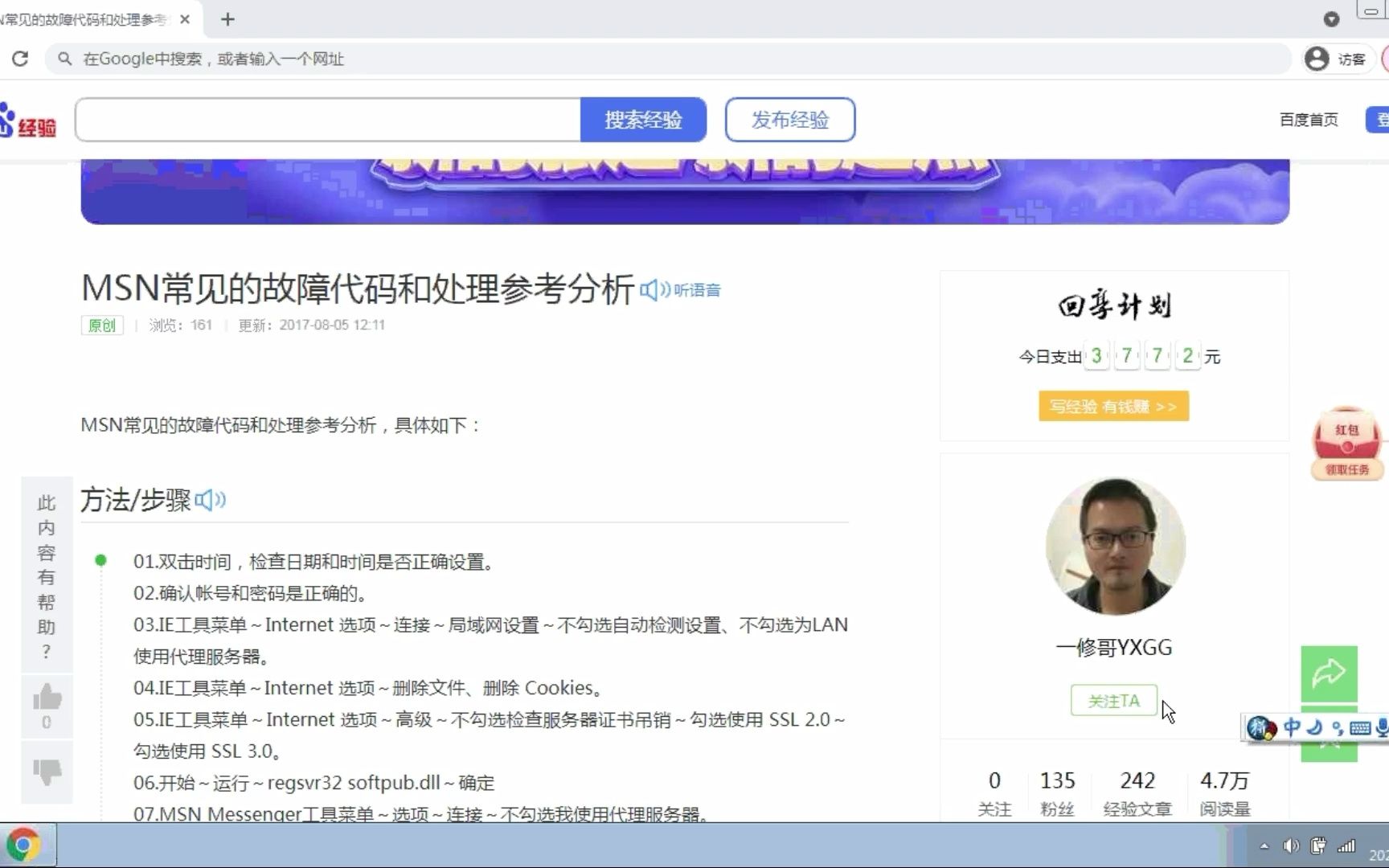Click the browser dropdown circle icon
This screenshot has height=868, width=1389.
1331,19
